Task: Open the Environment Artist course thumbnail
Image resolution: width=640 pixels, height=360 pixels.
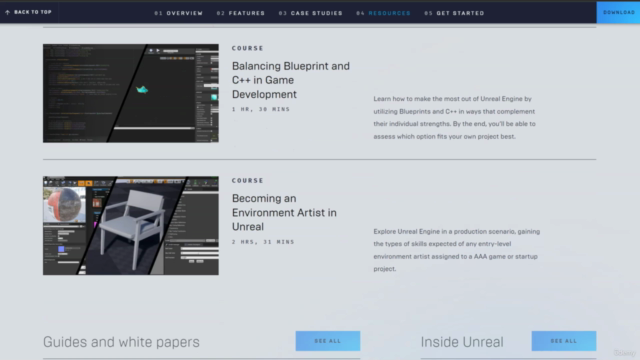Action: click(131, 226)
